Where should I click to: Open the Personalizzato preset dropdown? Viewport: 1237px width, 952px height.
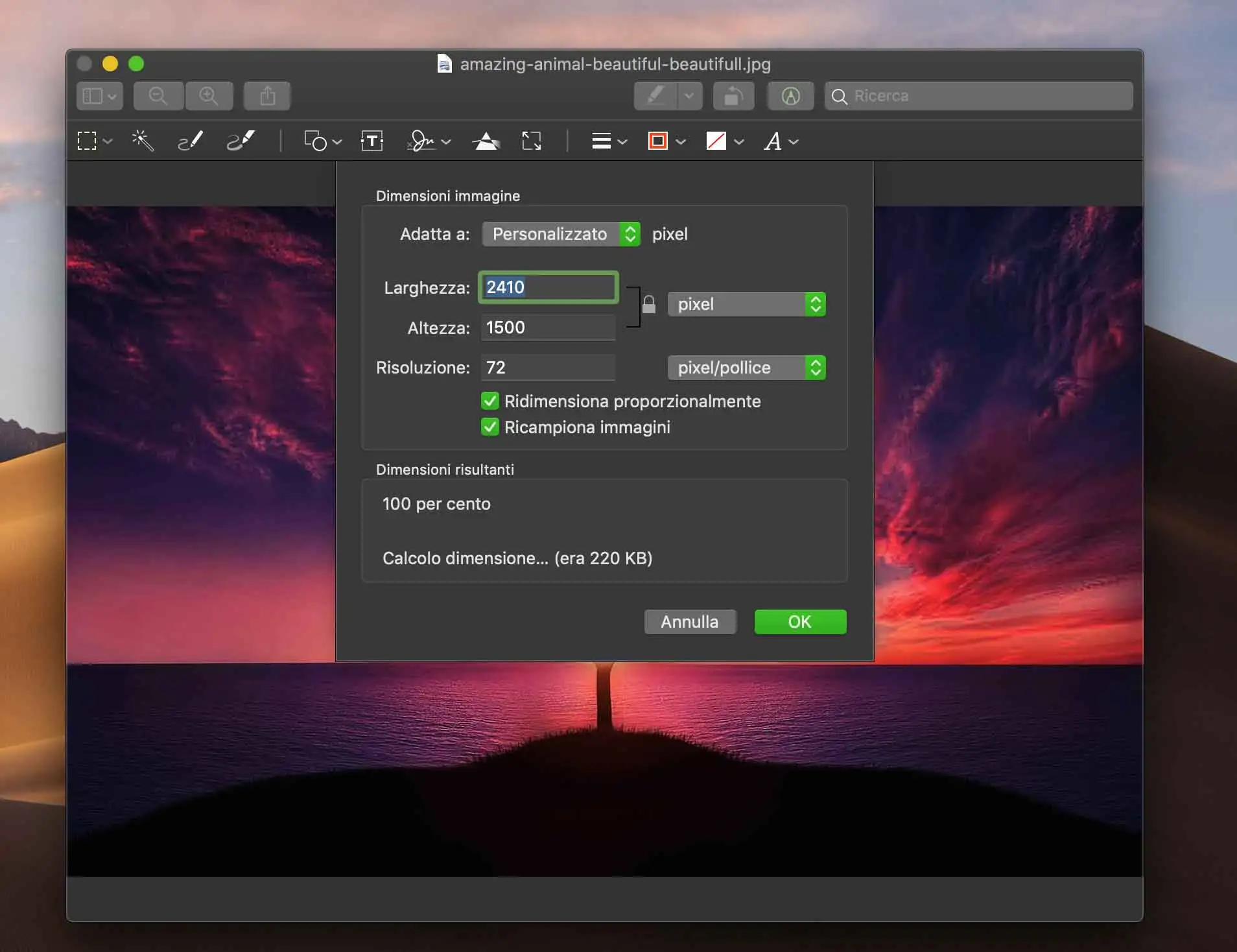coord(560,234)
